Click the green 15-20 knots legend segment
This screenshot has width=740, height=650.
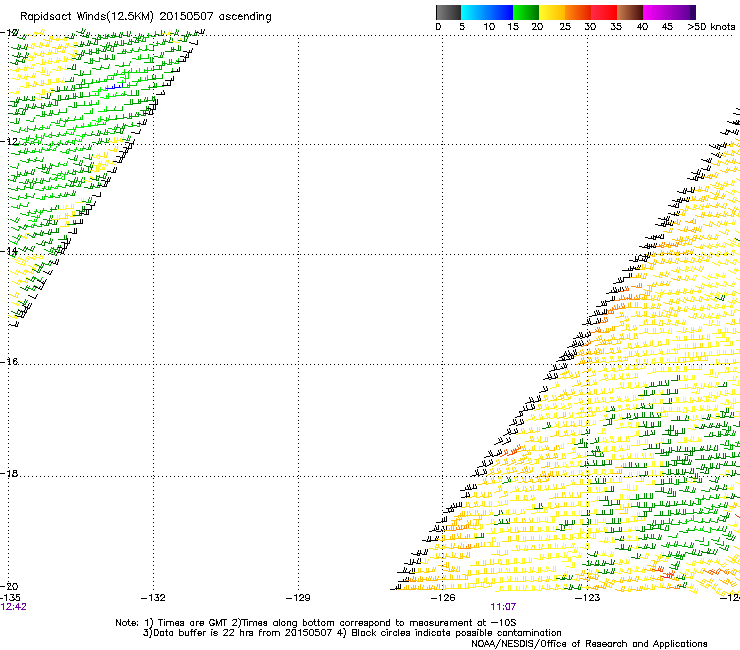tap(526, 12)
